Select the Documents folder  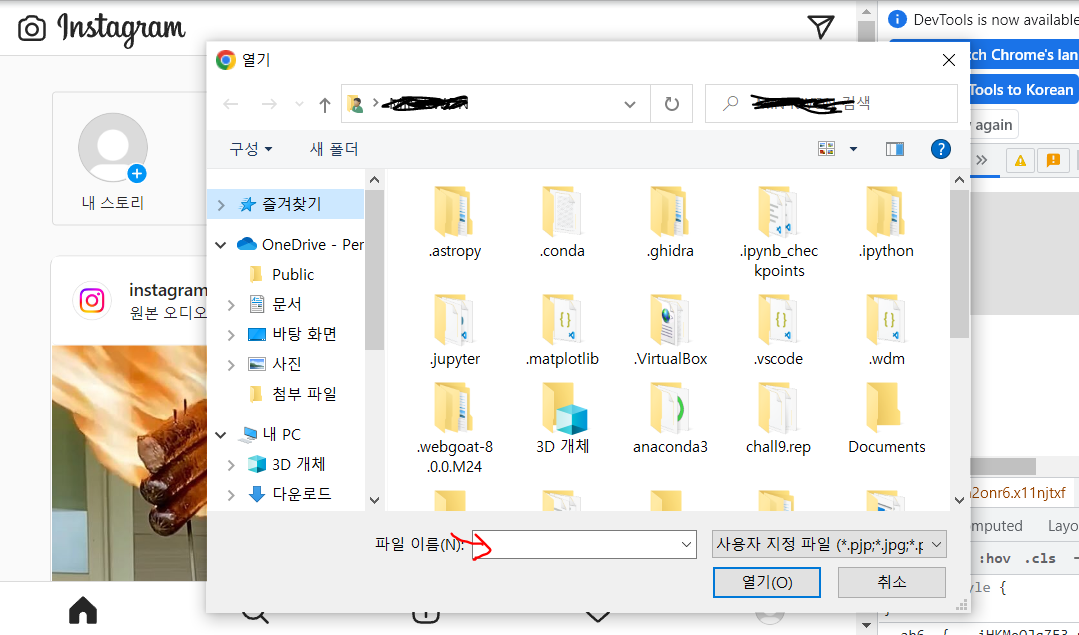point(886,418)
